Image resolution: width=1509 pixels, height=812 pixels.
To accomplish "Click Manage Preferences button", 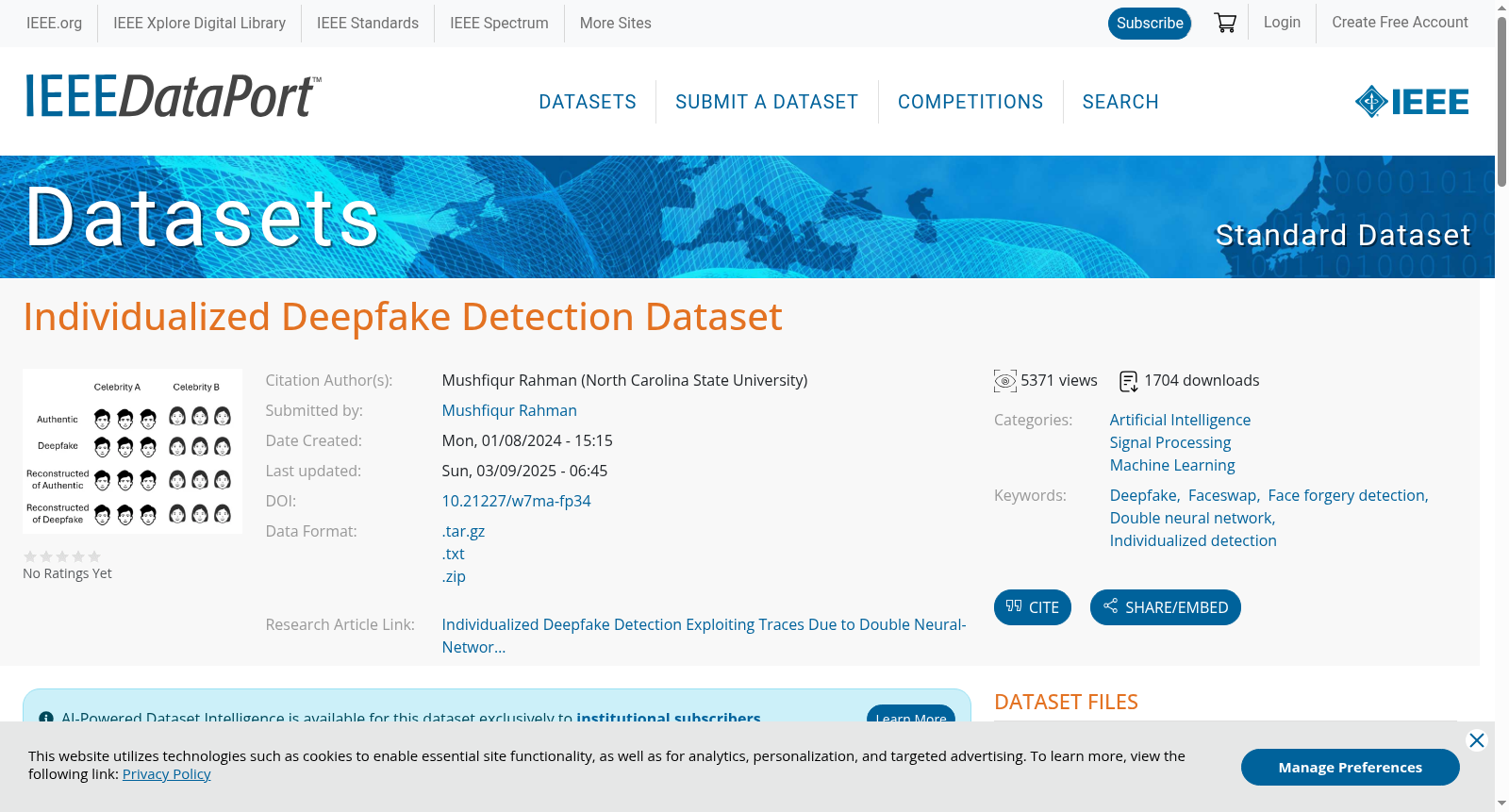I will pyautogui.click(x=1350, y=767).
